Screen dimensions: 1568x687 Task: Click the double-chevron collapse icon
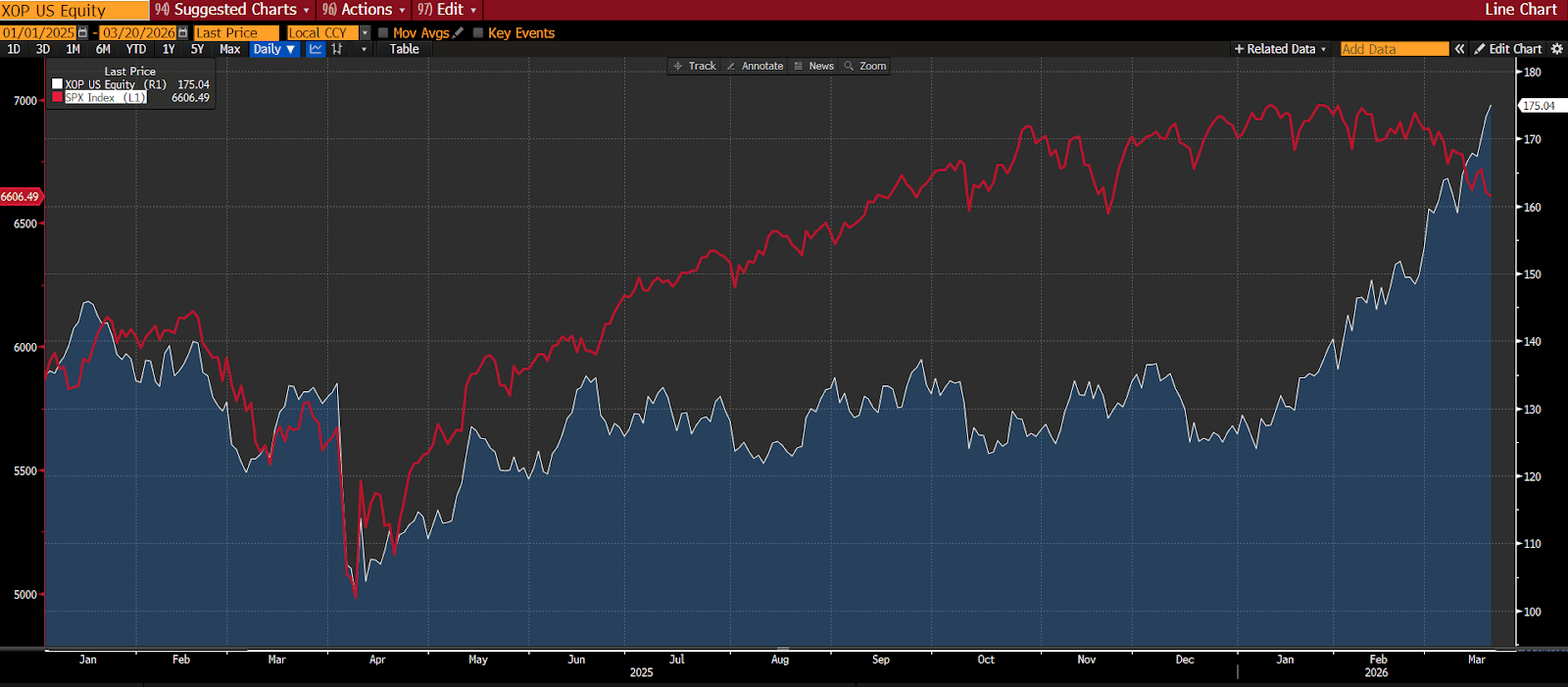tap(1459, 49)
